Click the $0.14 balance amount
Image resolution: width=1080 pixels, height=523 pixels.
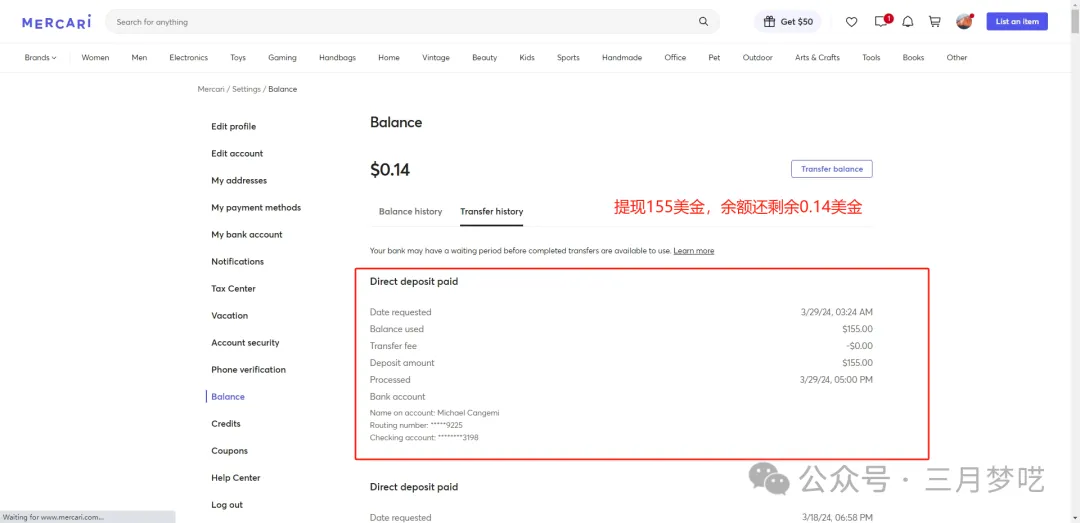[x=390, y=170]
